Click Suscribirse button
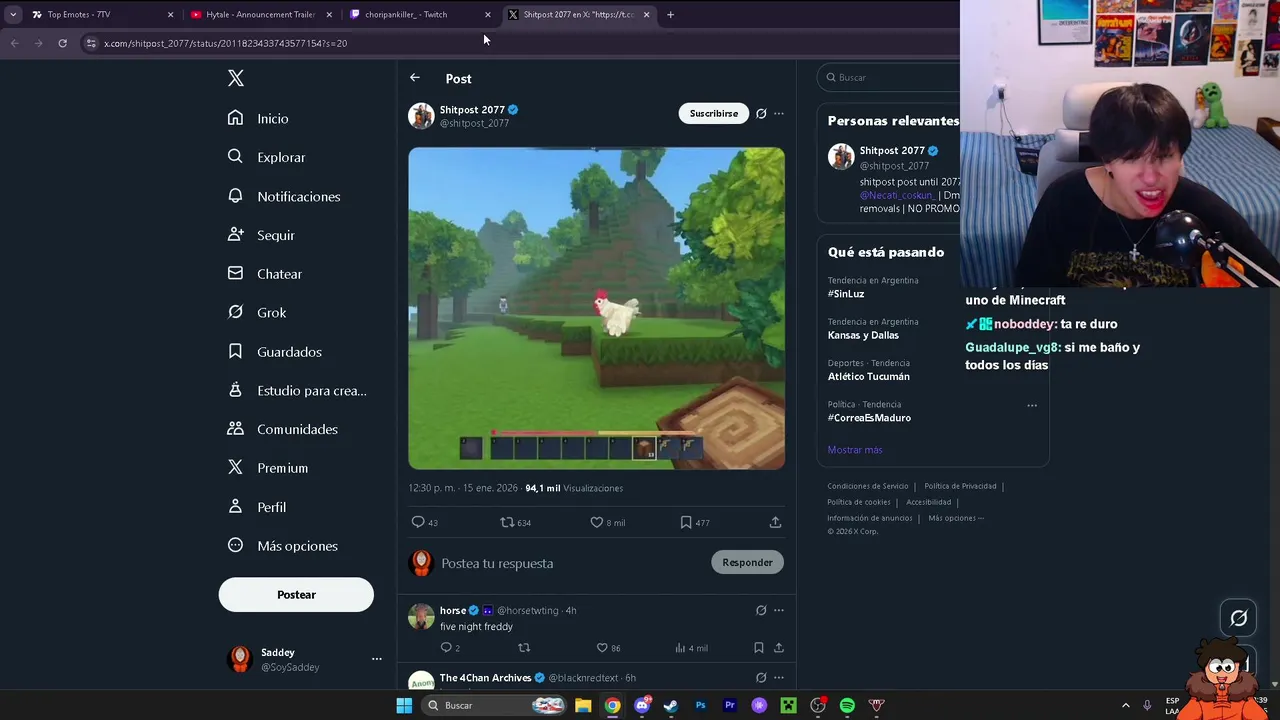 point(714,113)
